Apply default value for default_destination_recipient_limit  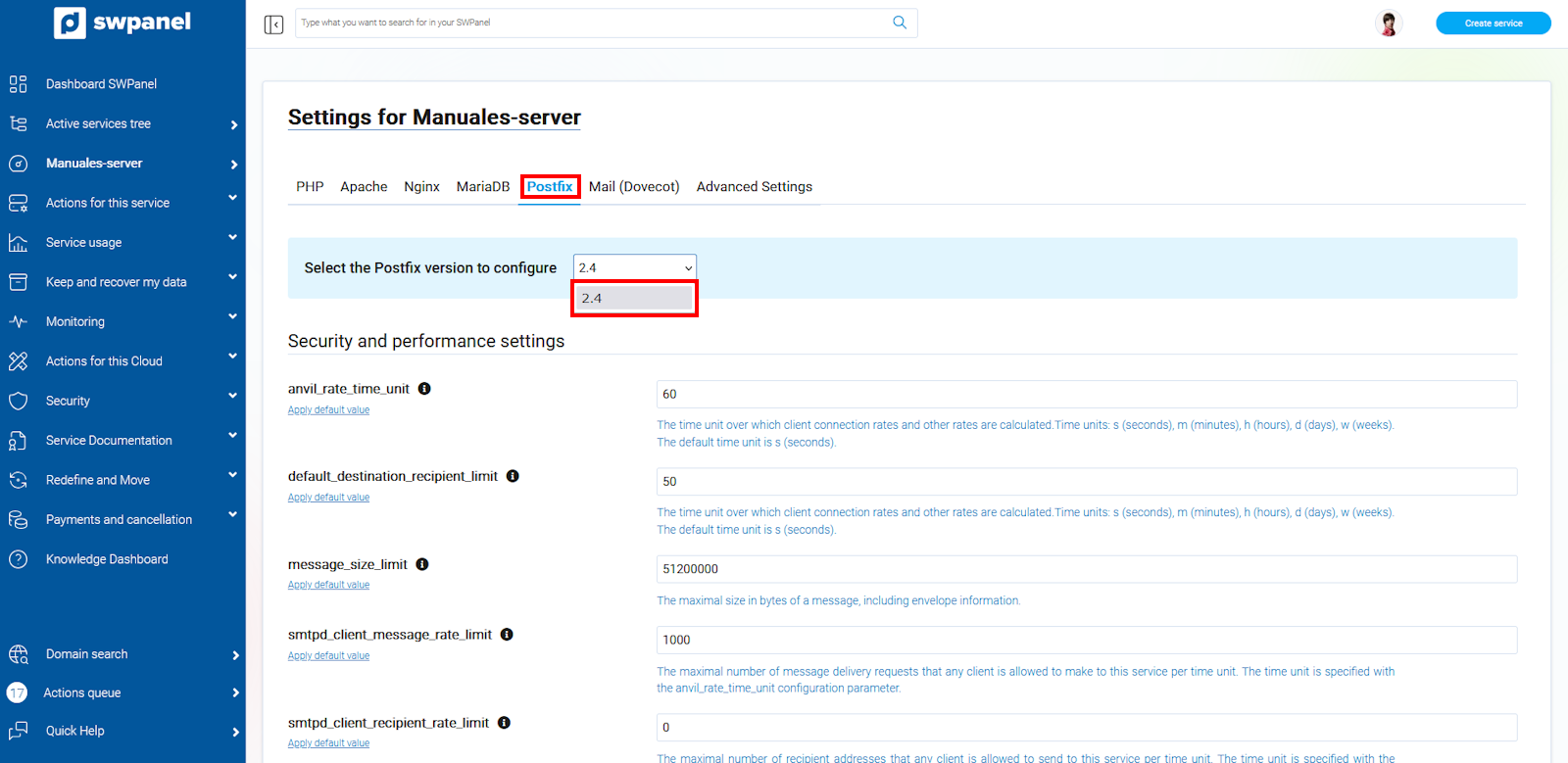328,498
